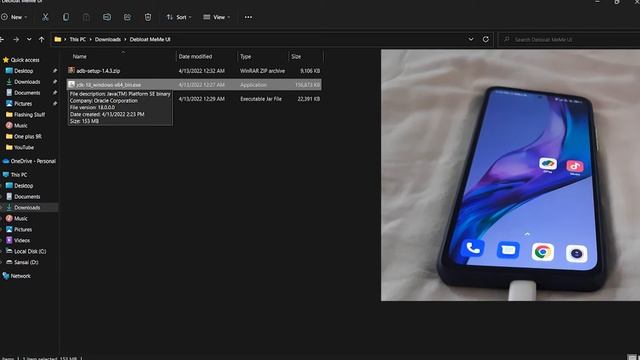Click the WinRAR ZIP archive type cell
The height and width of the screenshot is (360, 640).
pos(262,71)
